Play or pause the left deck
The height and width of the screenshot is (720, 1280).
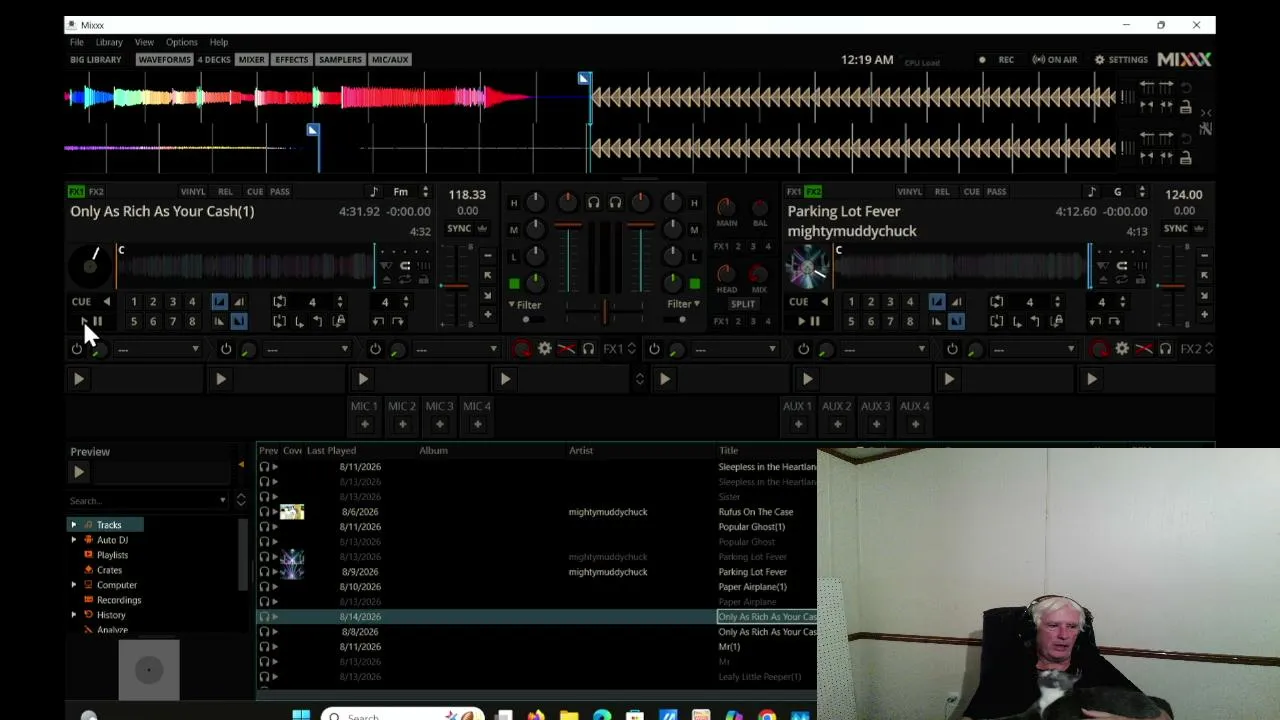[91, 321]
